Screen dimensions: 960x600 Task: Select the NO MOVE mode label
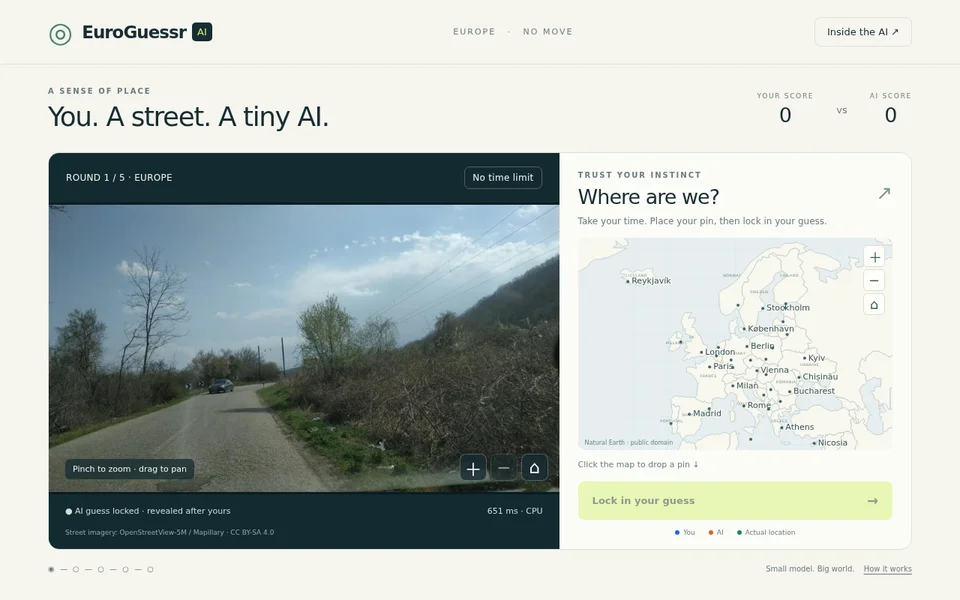[x=548, y=32]
